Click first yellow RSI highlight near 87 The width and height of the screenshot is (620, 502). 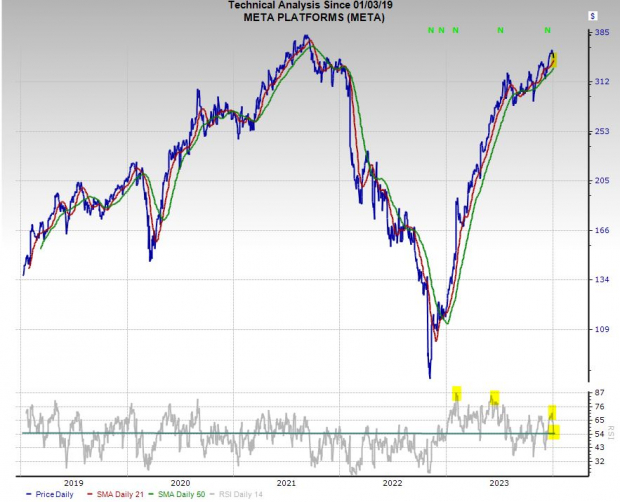(x=456, y=392)
